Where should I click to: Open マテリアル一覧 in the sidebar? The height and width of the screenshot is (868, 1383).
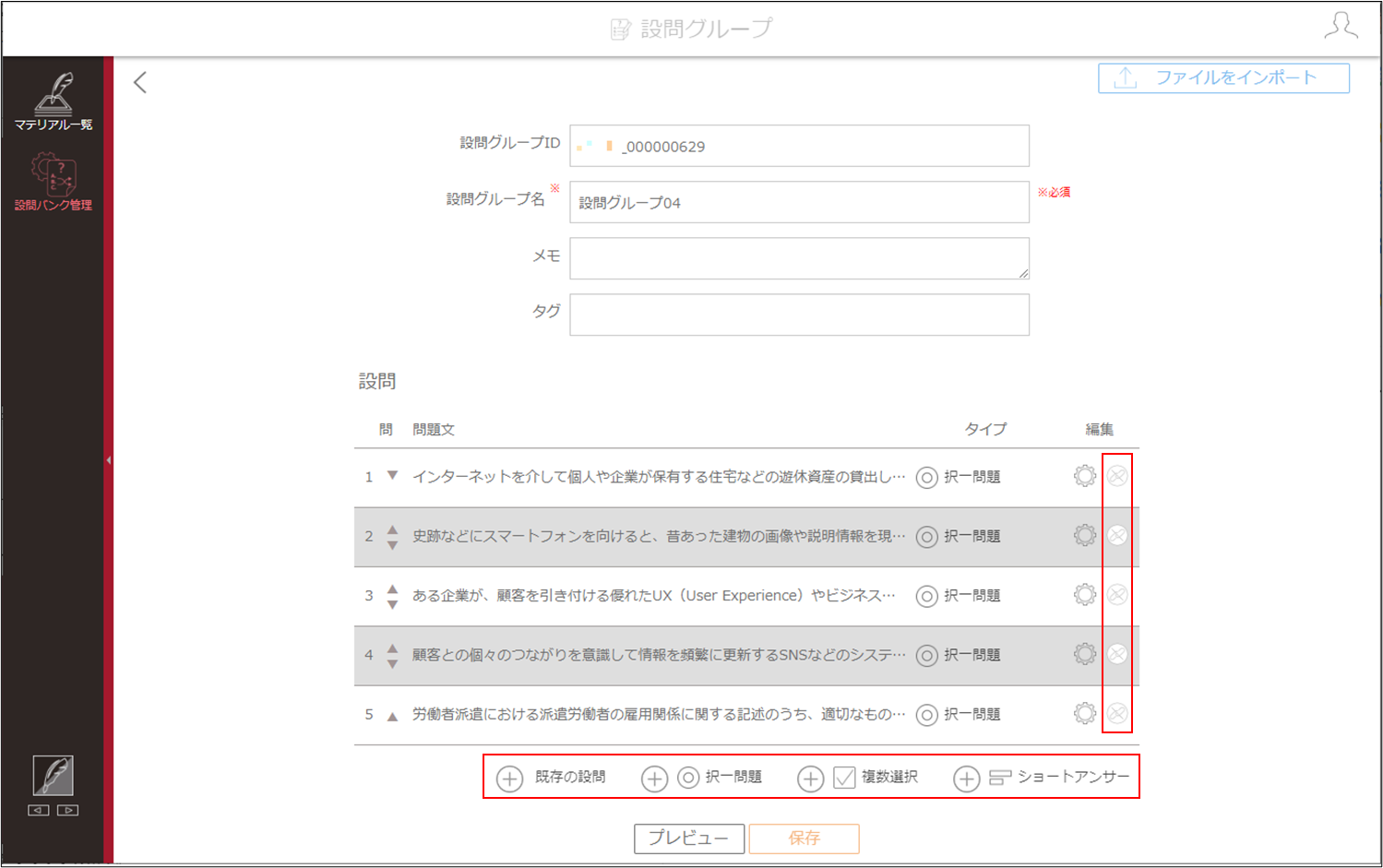[x=53, y=101]
